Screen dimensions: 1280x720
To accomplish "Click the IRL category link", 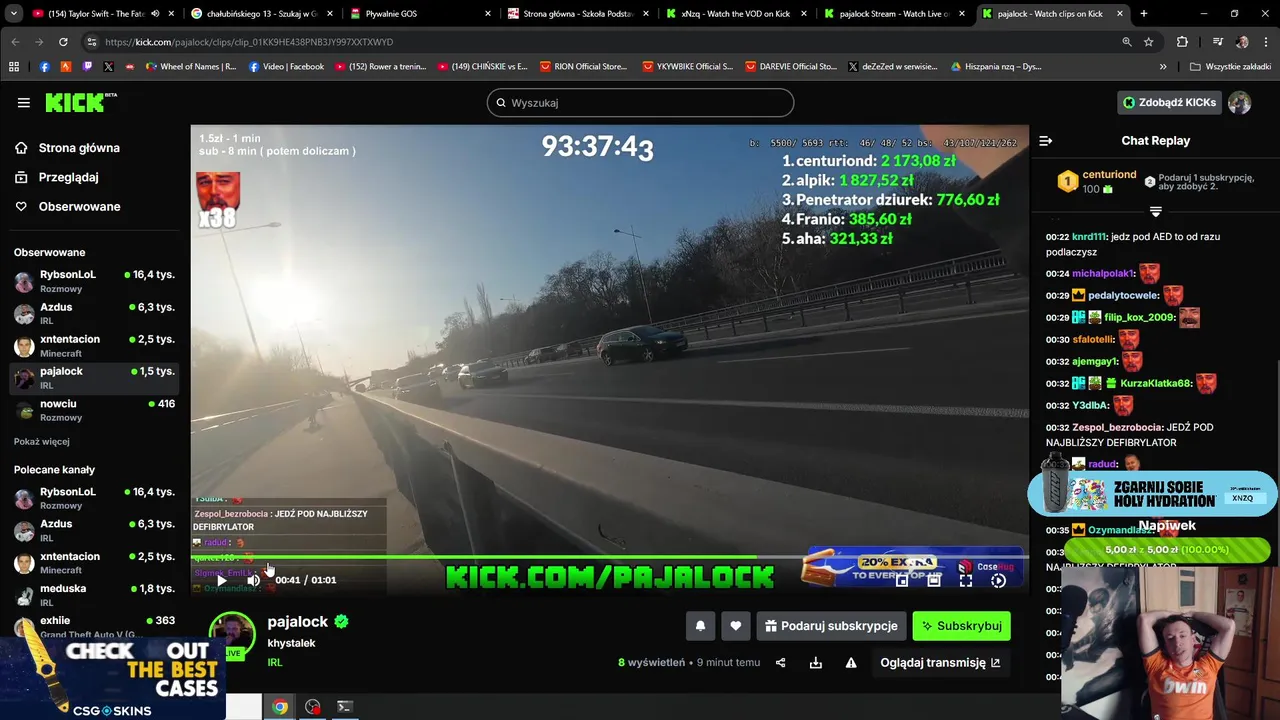I will tap(275, 662).
